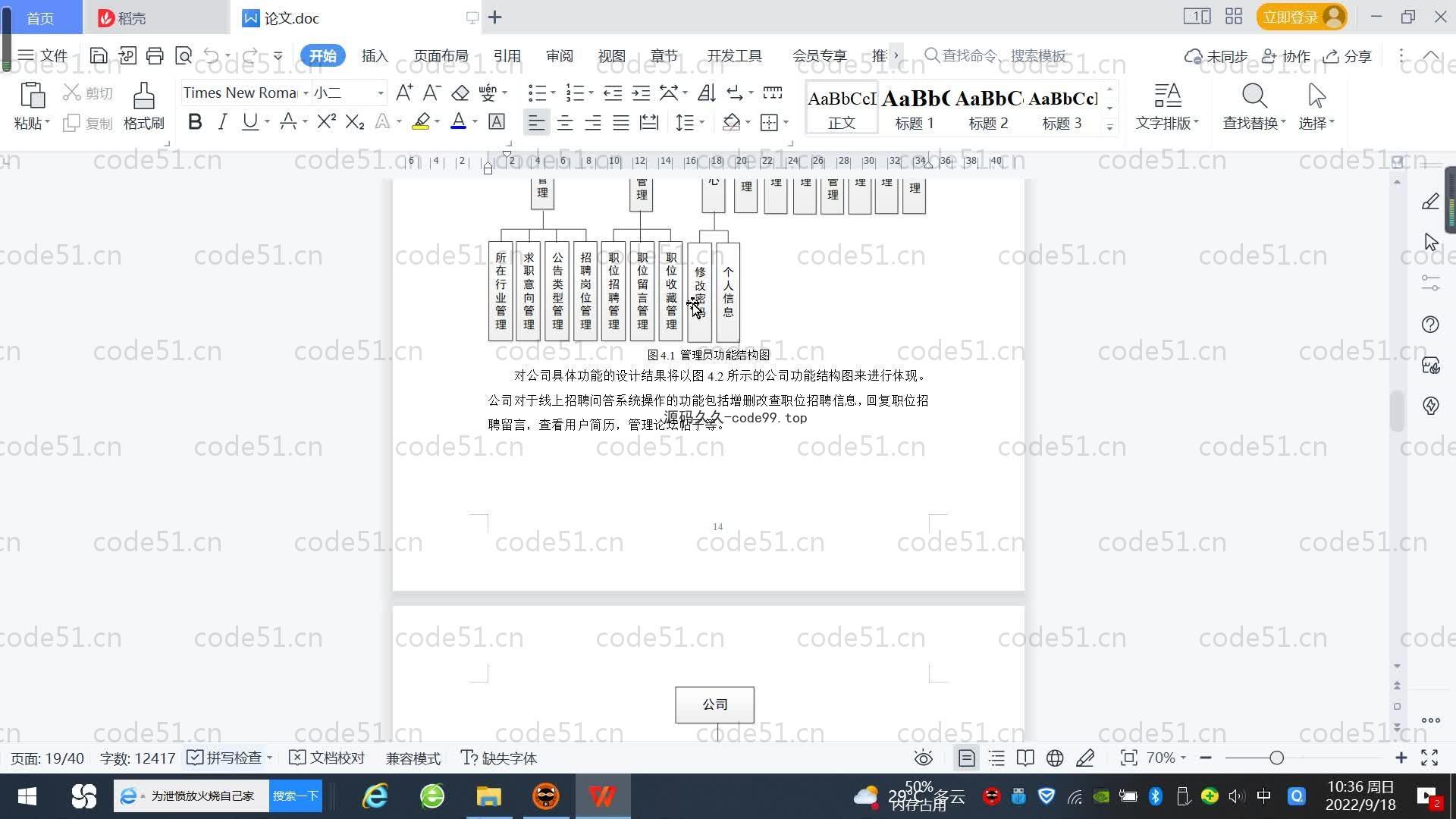The height and width of the screenshot is (819, 1456).
Task: Expand the Select 选择 dropdown
Action: coord(1316,123)
